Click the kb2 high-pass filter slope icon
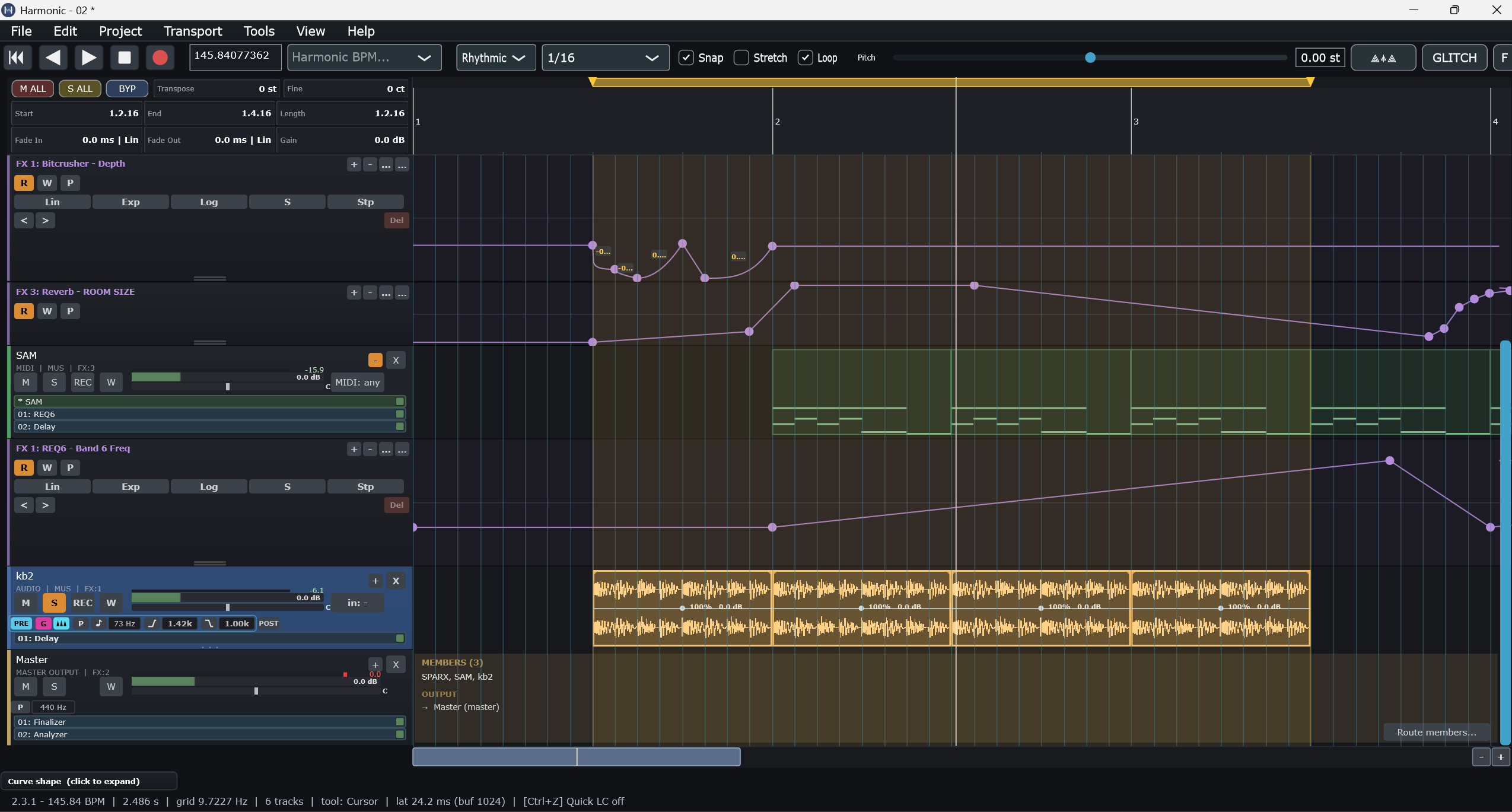The width and height of the screenshot is (1512, 812). click(x=152, y=623)
